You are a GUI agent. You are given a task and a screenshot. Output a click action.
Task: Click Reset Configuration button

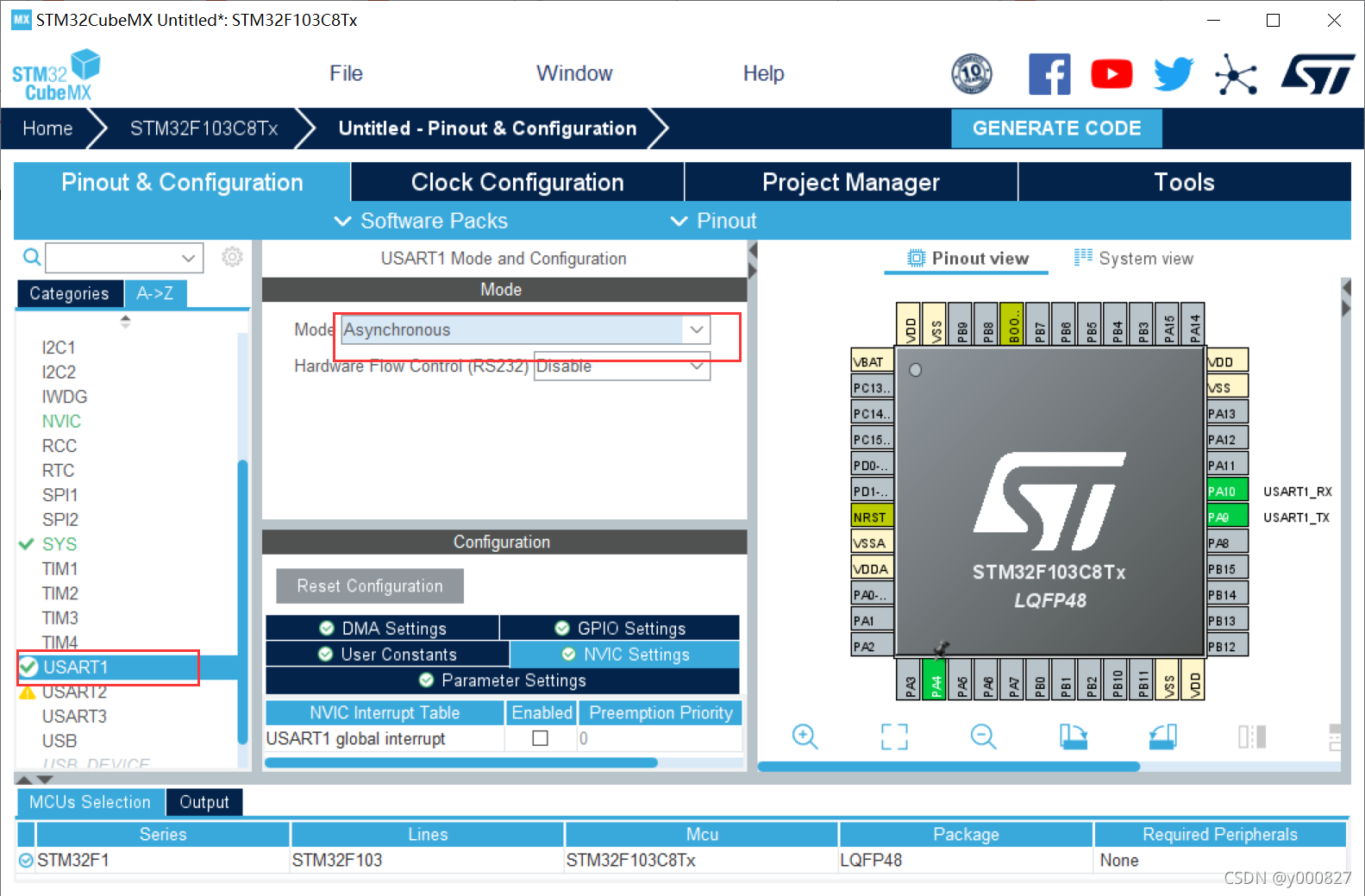point(370,586)
